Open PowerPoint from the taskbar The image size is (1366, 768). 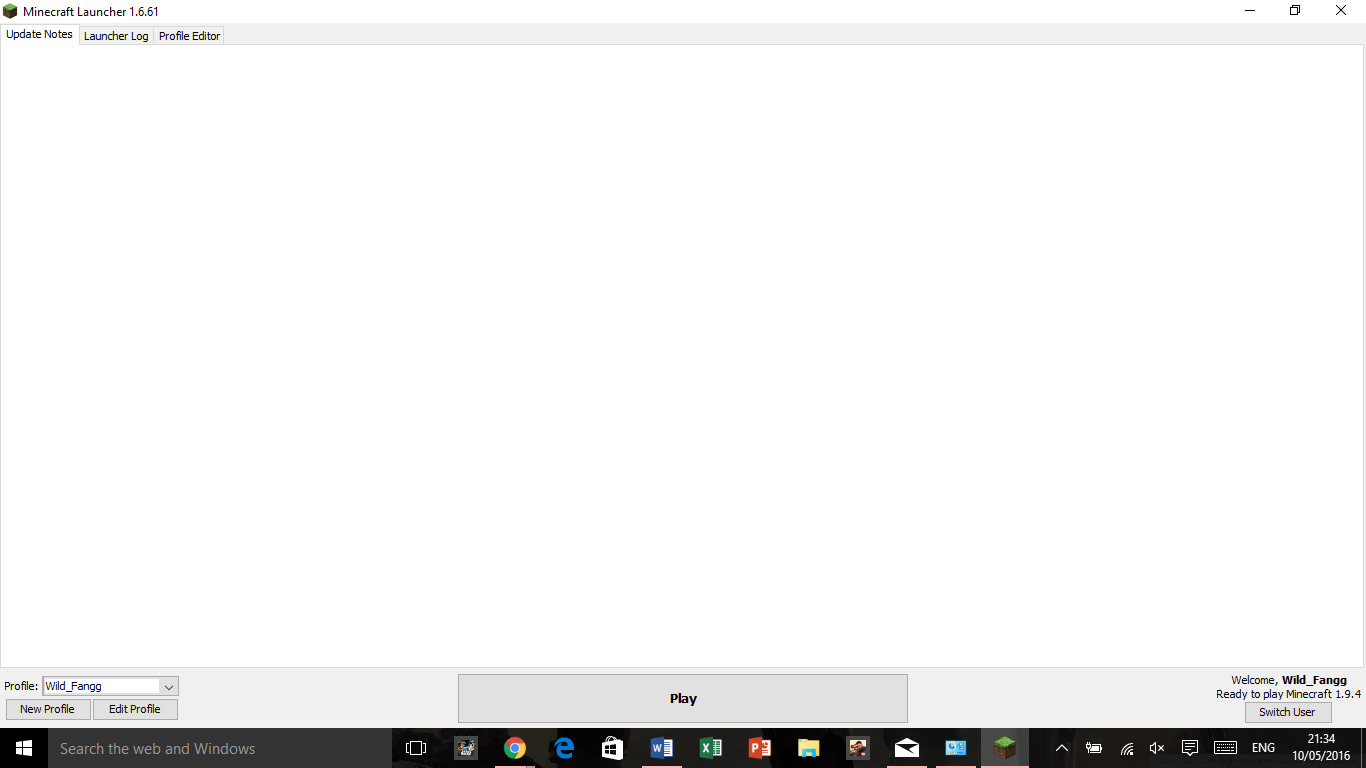point(760,748)
